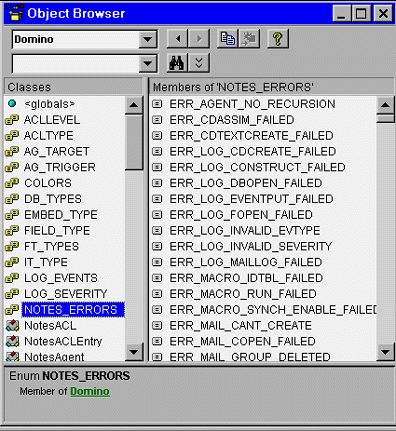The image size is (396, 431).
Task: Select ERR_MACRO_SYNCH_ENABLE_FAILED member
Action: pyautogui.click(x=273, y=310)
